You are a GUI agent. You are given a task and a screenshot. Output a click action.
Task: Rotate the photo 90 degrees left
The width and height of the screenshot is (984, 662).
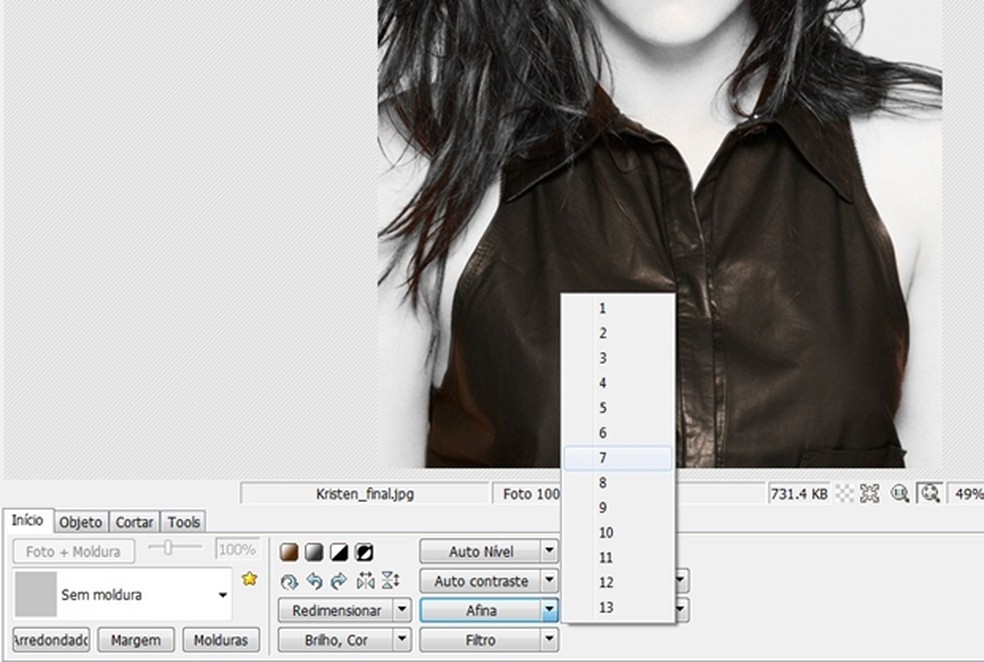click(314, 580)
